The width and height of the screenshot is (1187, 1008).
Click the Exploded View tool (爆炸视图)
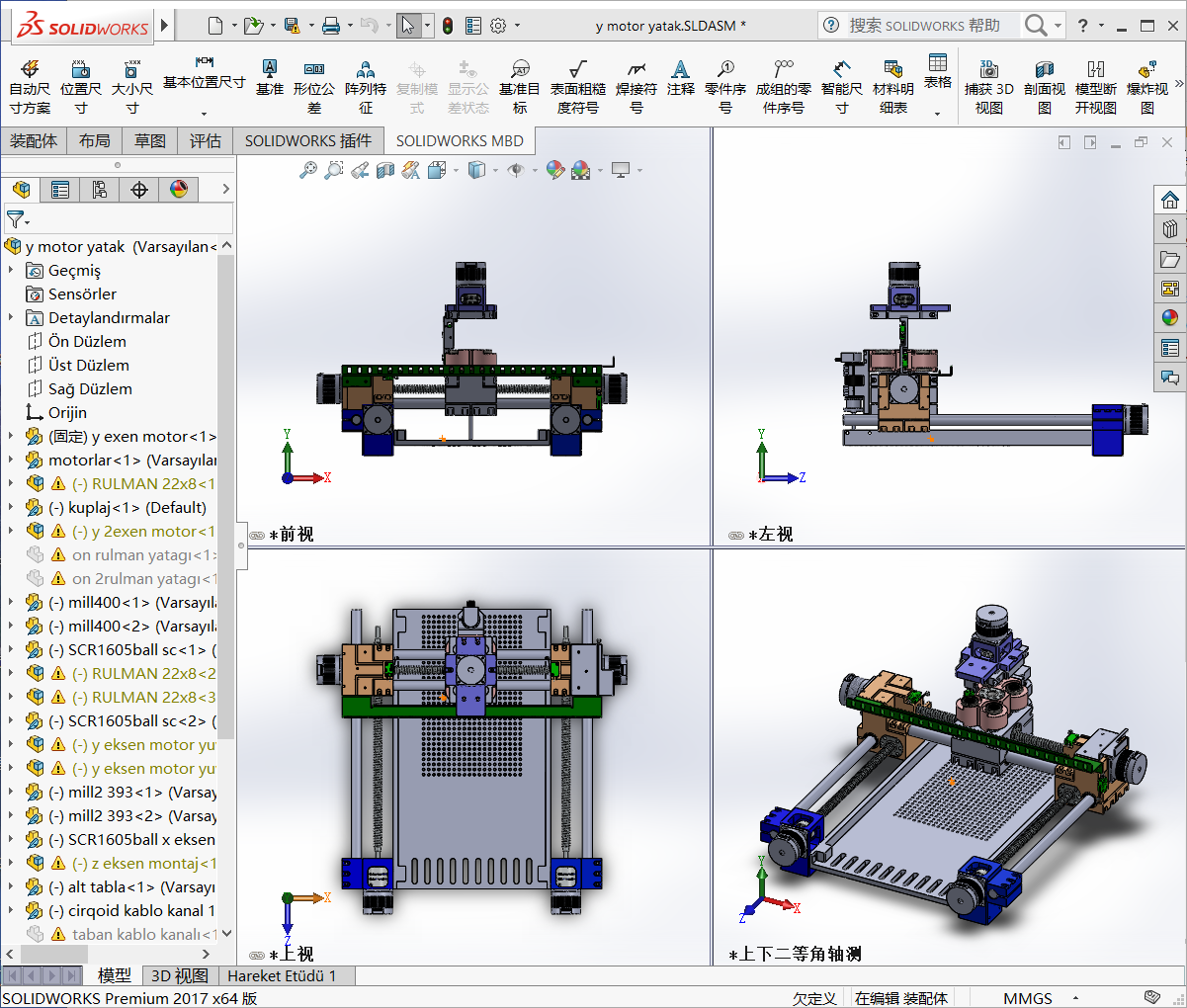(x=1147, y=86)
